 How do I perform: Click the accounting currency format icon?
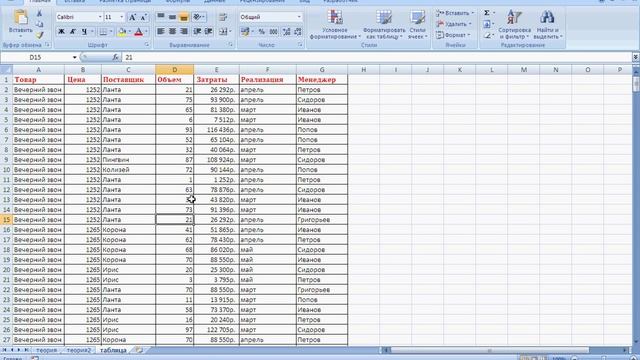(x=245, y=31)
